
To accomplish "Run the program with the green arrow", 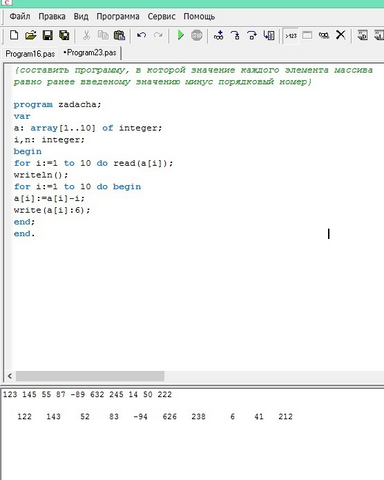I will click(x=180, y=35).
